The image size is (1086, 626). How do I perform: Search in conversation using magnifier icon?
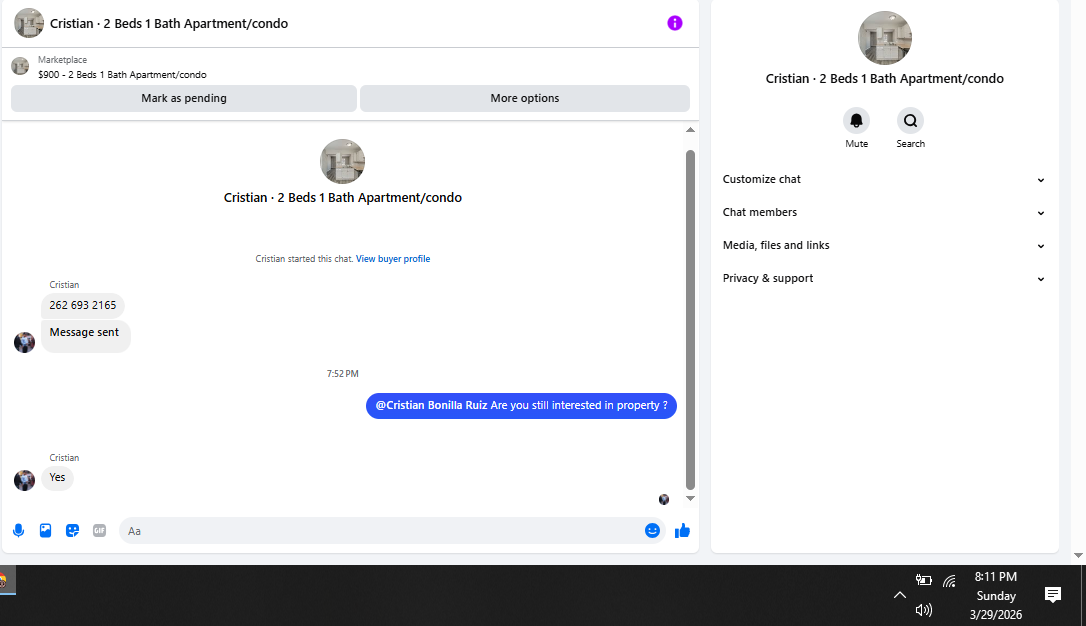click(910, 120)
